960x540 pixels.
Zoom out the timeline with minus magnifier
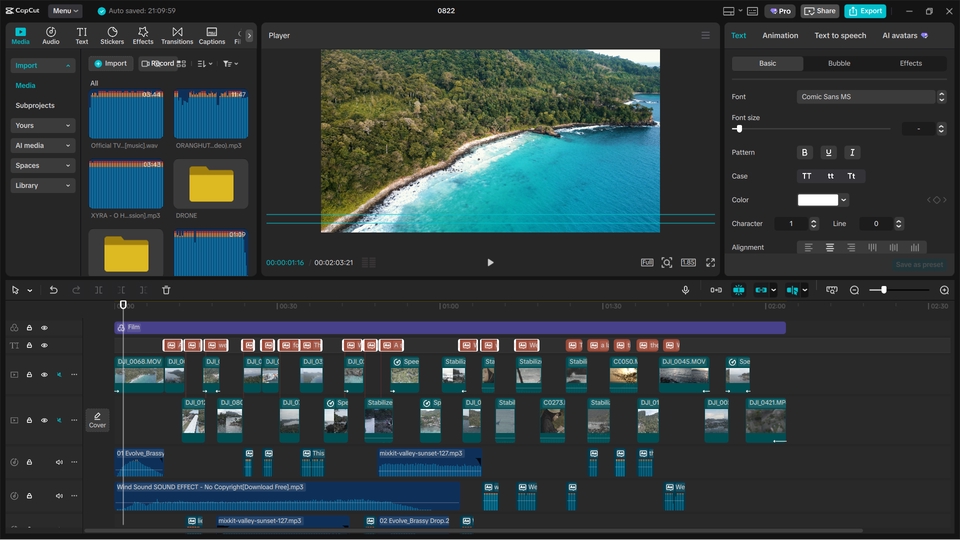[855, 290]
